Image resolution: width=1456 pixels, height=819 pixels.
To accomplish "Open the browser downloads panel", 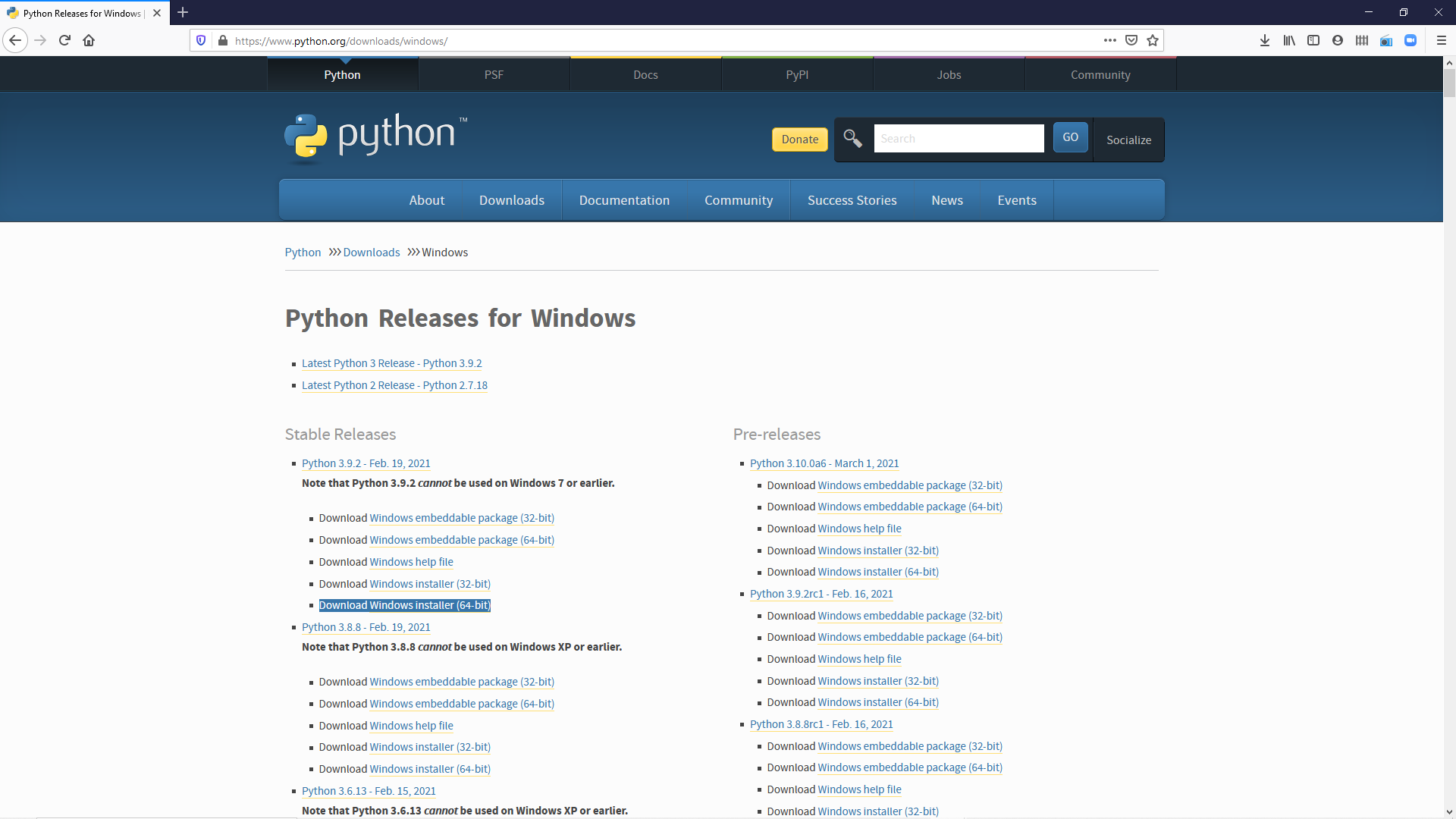I will tap(1265, 40).
